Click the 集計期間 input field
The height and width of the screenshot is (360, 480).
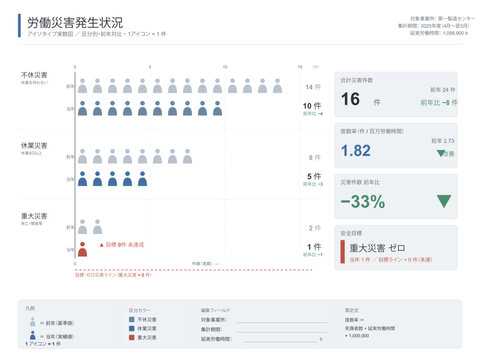coord(282,329)
